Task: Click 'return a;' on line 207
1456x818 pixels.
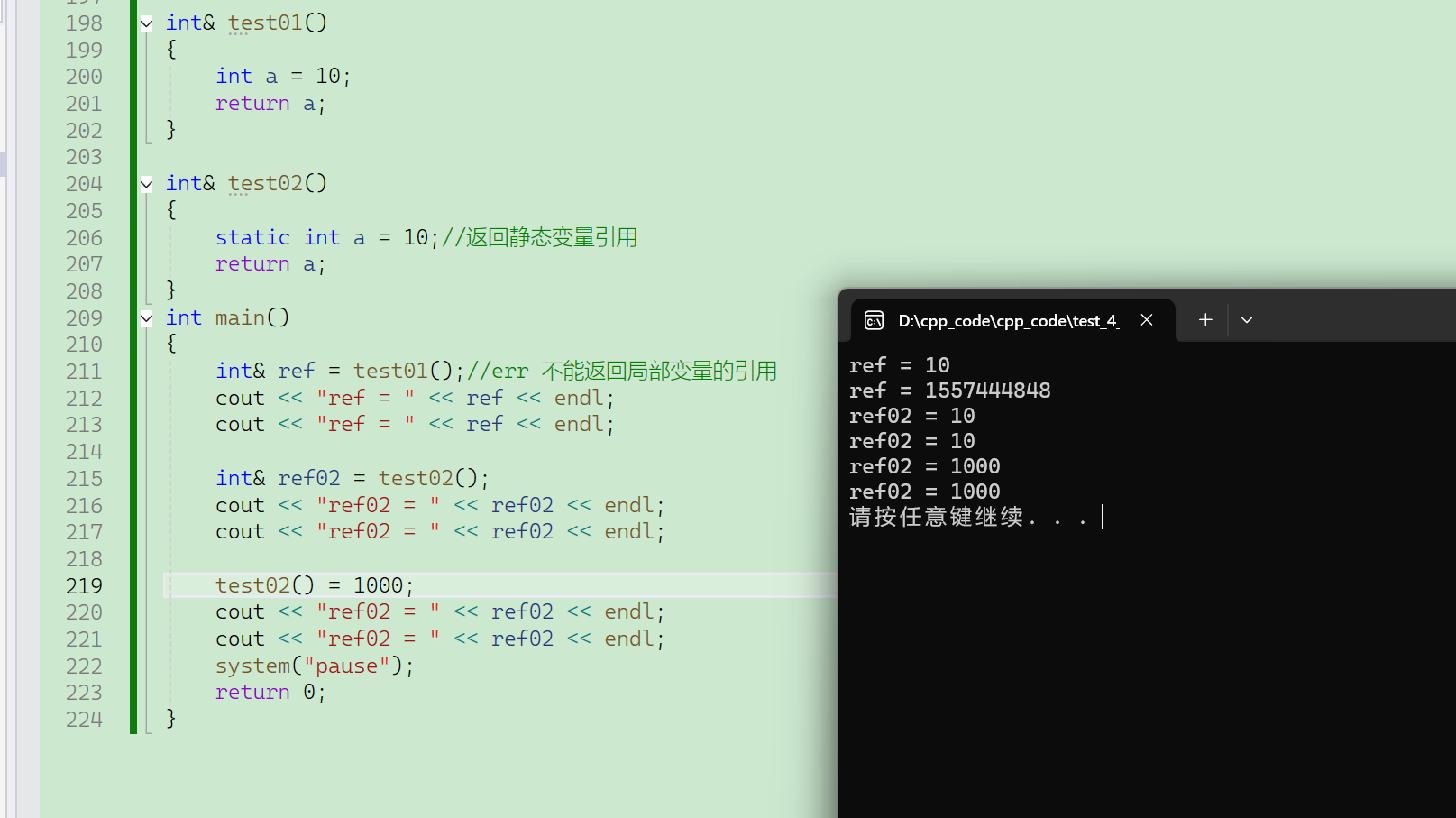Action: 270,264
